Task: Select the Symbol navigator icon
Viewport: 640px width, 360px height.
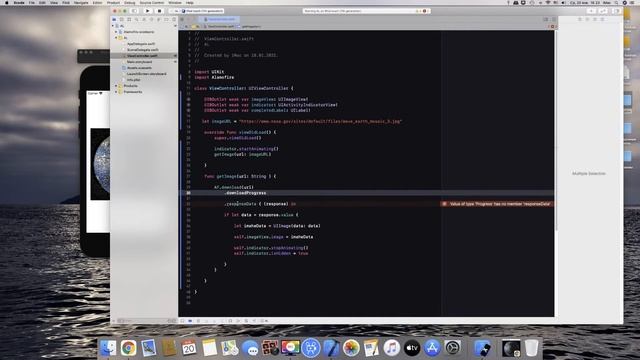Action: [x=129, y=19]
